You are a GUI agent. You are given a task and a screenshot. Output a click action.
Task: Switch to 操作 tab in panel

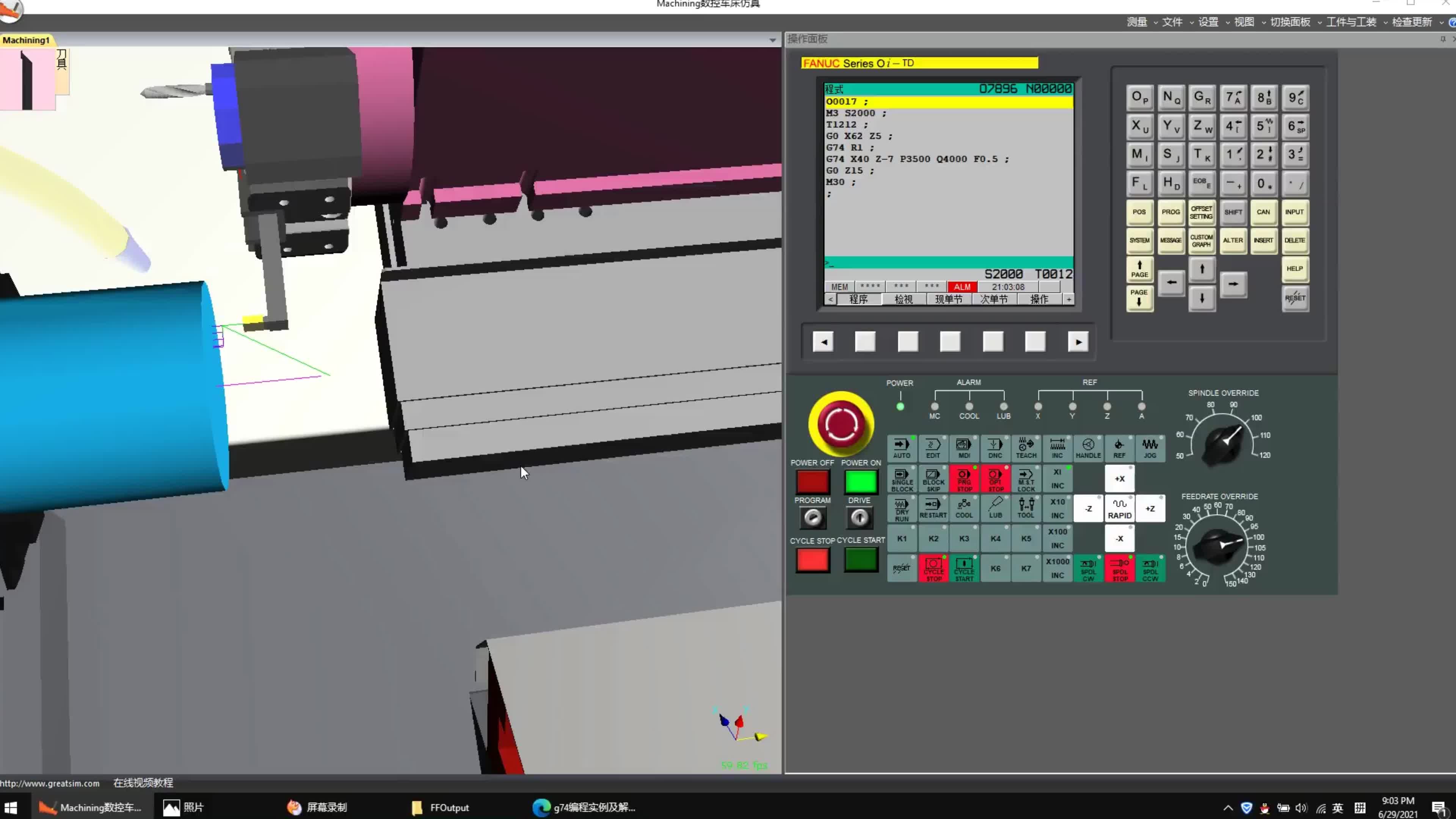pos(1040,300)
